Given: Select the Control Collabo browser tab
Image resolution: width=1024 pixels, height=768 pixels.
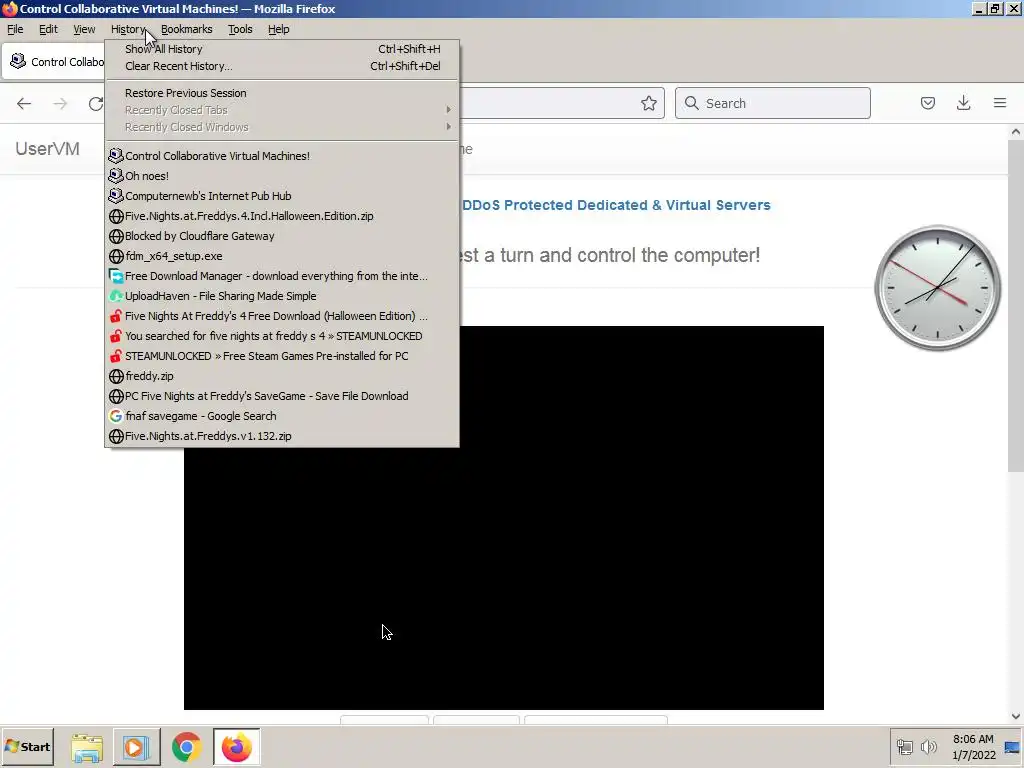Looking at the screenshot, I should tap(54, 62).
